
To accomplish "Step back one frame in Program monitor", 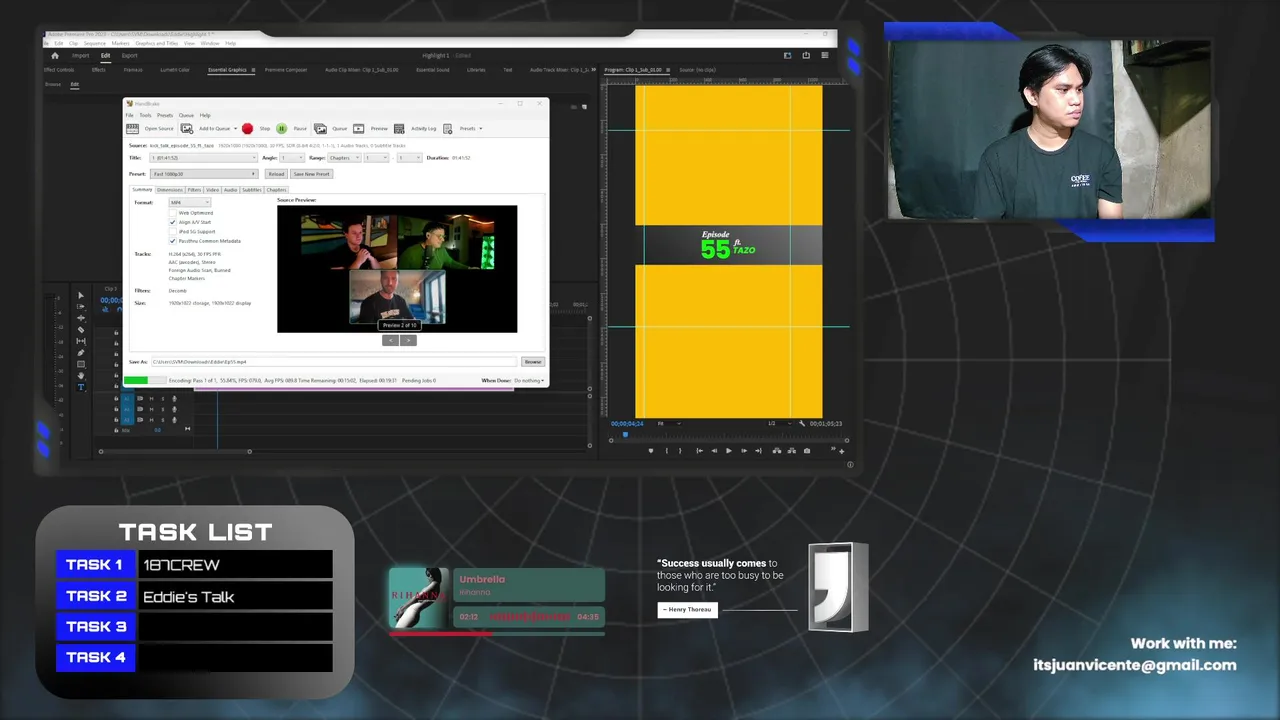I will [714, 451].
